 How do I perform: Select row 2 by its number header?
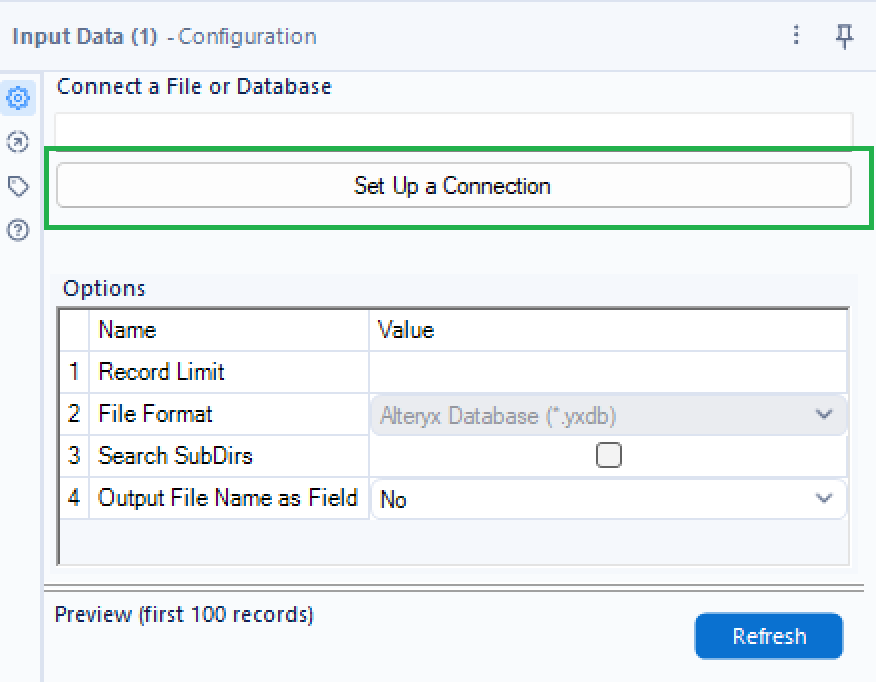(x=74, y=414)
